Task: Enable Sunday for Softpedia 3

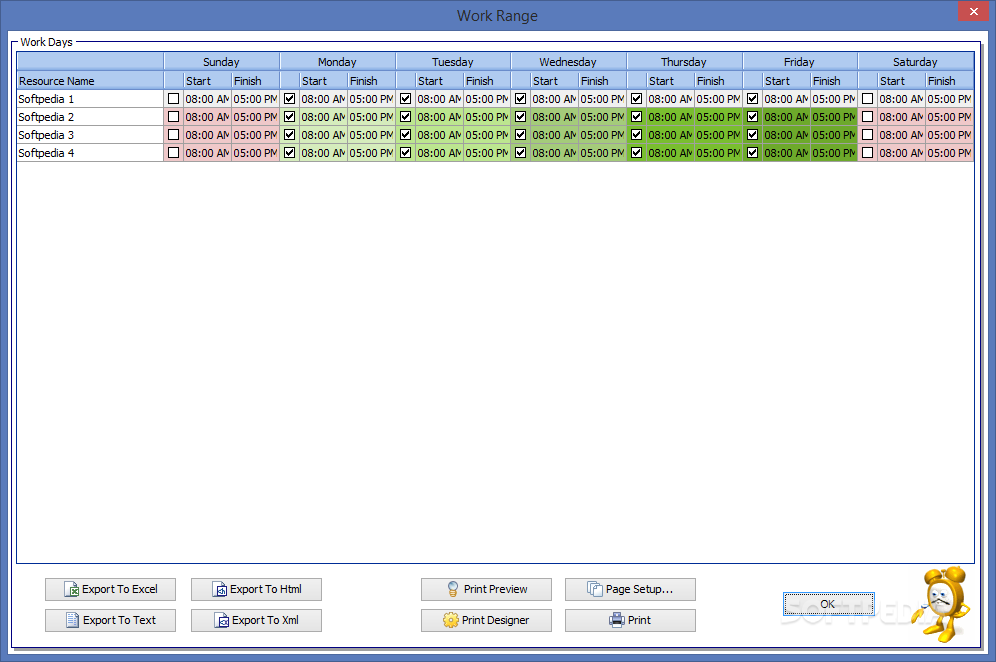Action: (x=173, y=135)
